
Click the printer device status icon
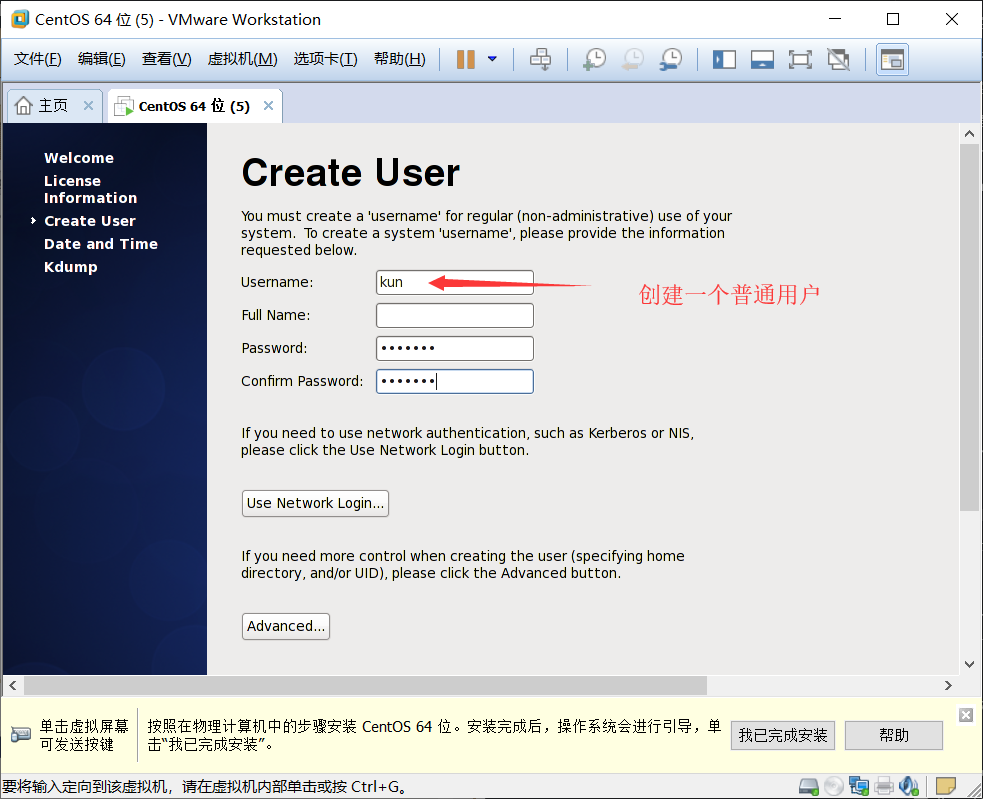883,787
